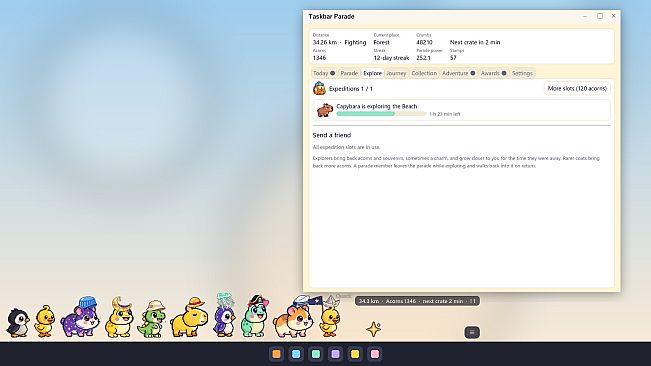
Task: Buy more slots for 120 acorns
Action: (577, 88)
